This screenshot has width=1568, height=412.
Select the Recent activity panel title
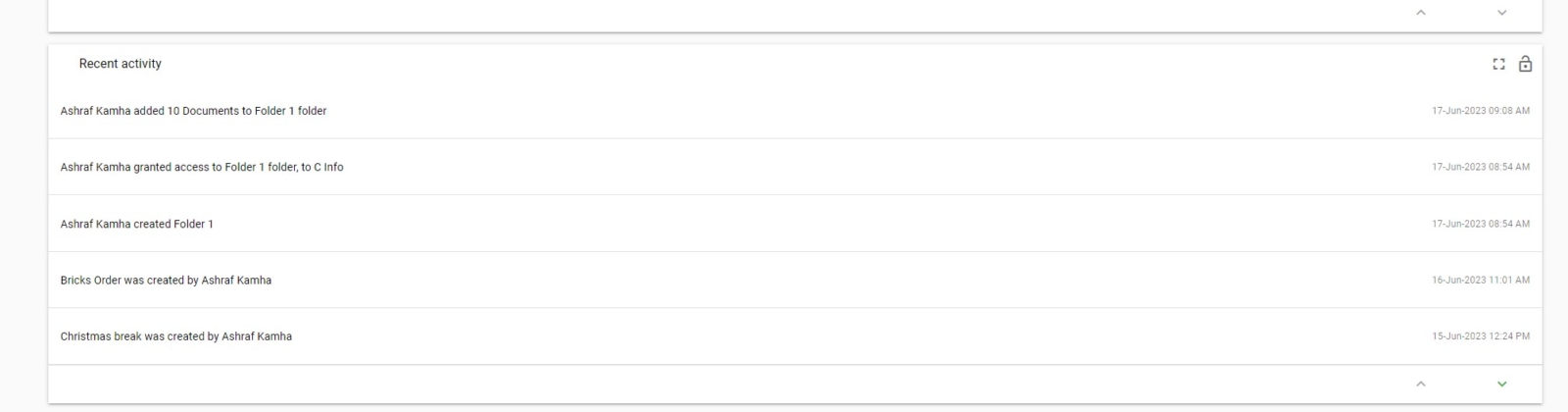[x=121, y=64]
